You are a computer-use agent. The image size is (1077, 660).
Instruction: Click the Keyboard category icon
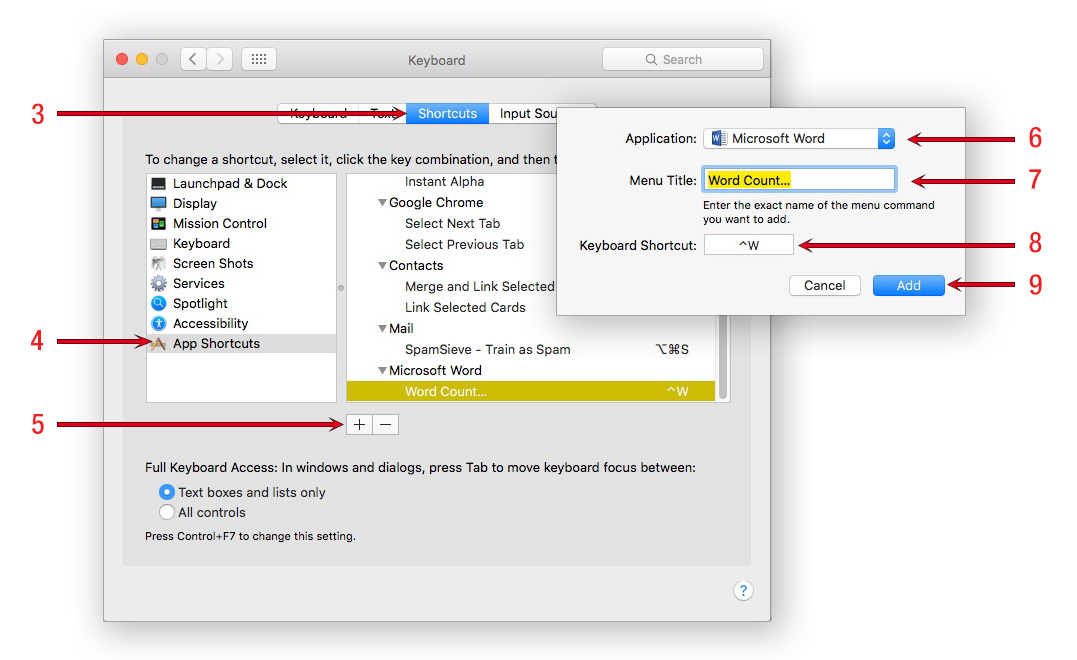tap(159, 244)
